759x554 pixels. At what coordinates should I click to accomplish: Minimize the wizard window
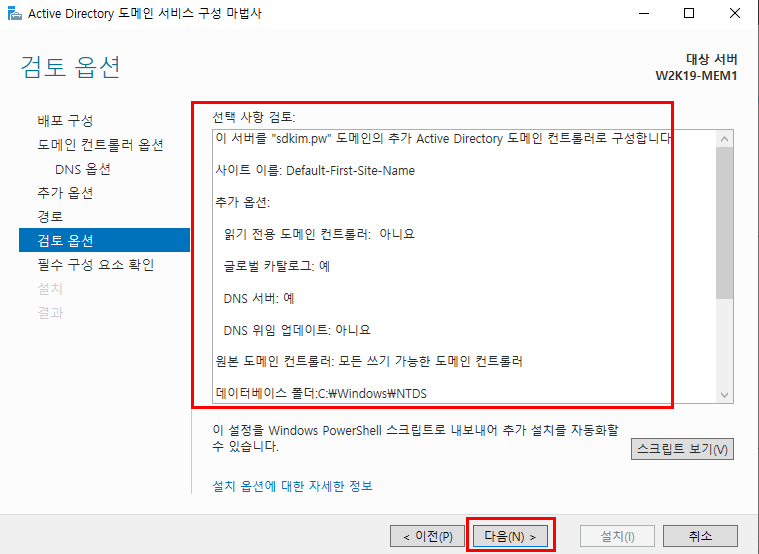coord(644,13)
